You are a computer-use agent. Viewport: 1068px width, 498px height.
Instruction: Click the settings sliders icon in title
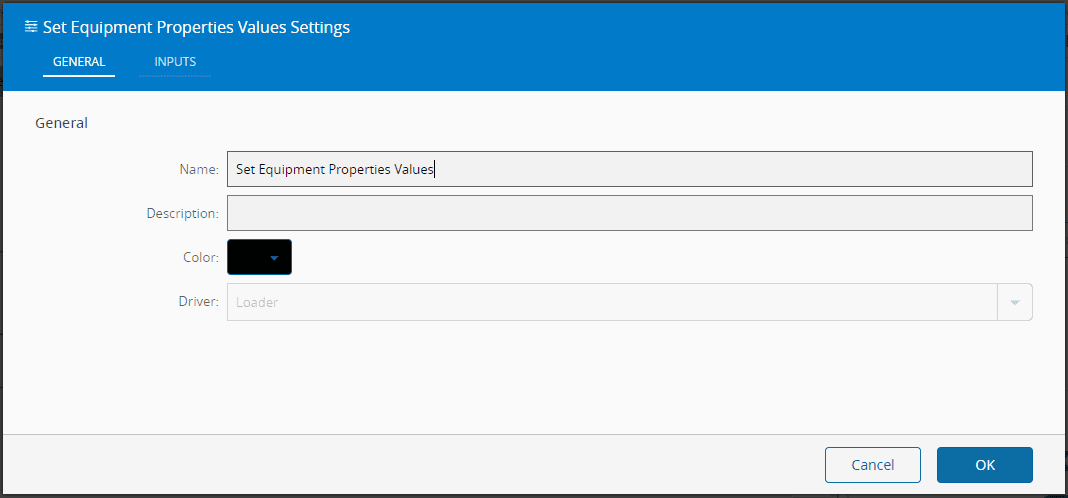point(32,27)
